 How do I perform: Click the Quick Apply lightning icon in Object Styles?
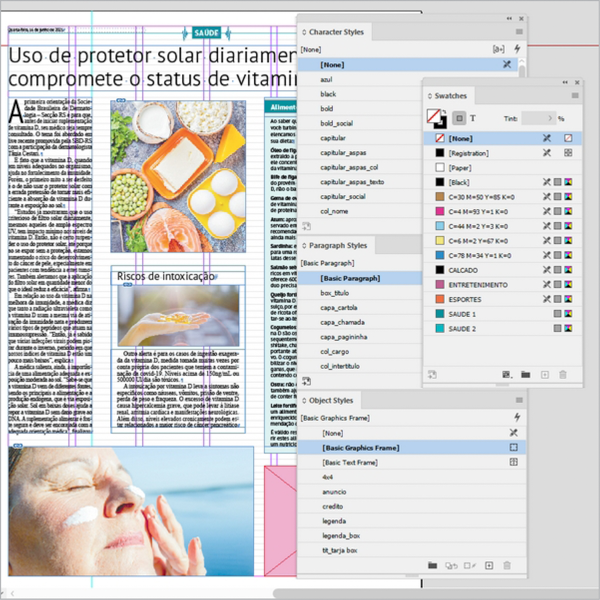pyautogui.click(x=517, y=417)
